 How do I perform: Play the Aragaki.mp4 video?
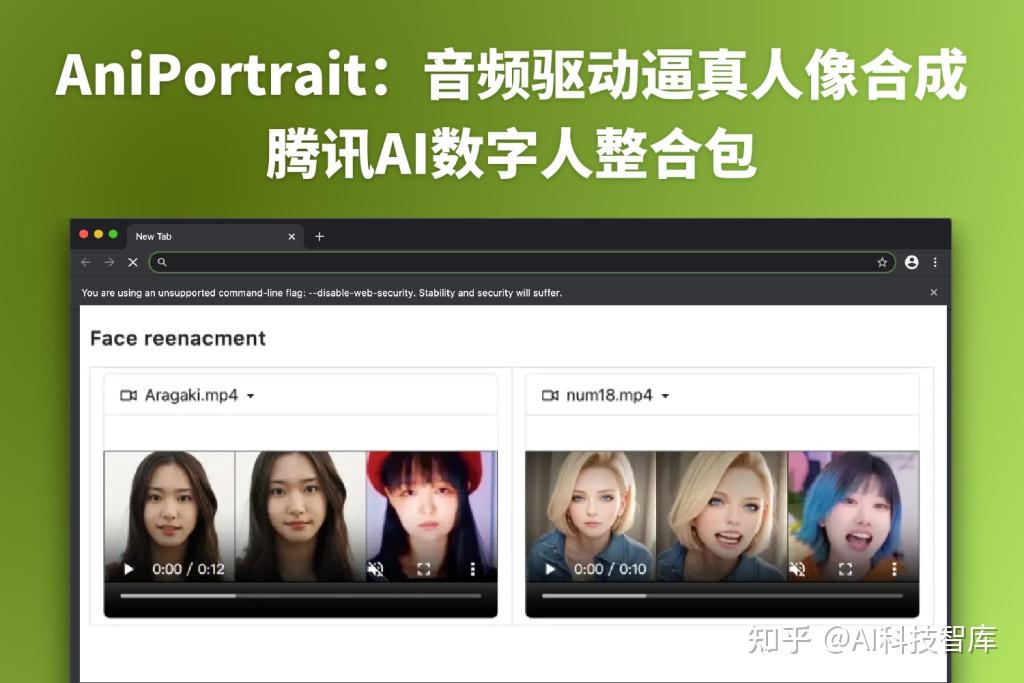click(128, 569)
